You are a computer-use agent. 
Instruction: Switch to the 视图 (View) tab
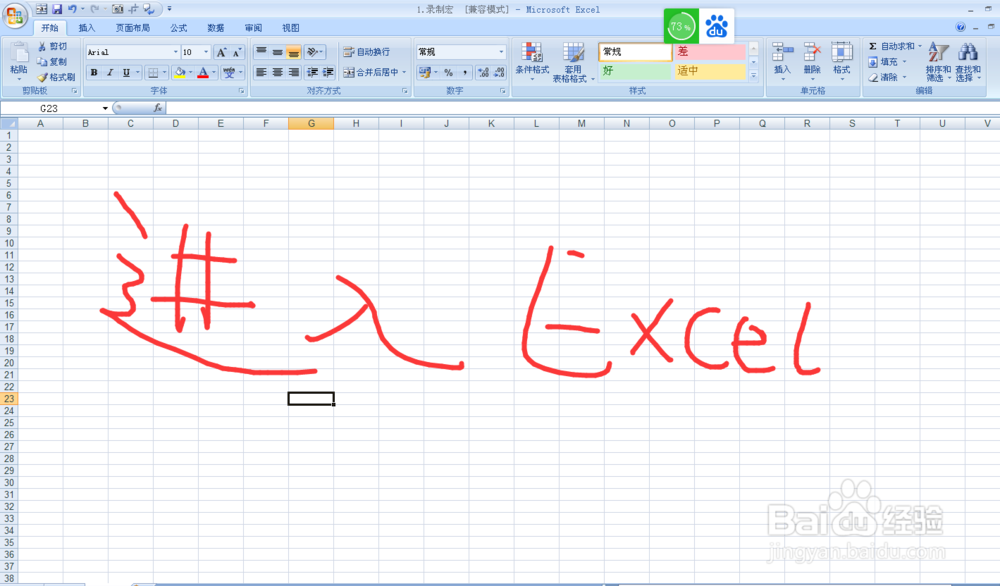pyautogui.click(x=290, y=27)
